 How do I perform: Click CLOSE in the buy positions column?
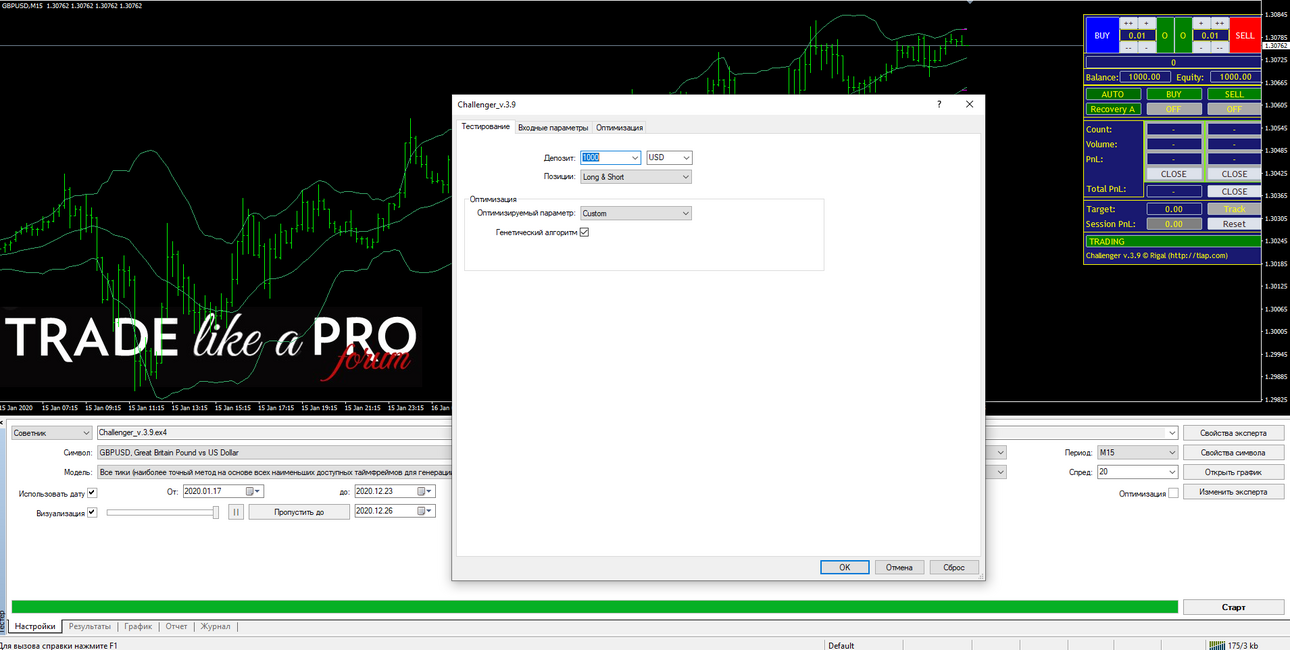pos(1174,174)
